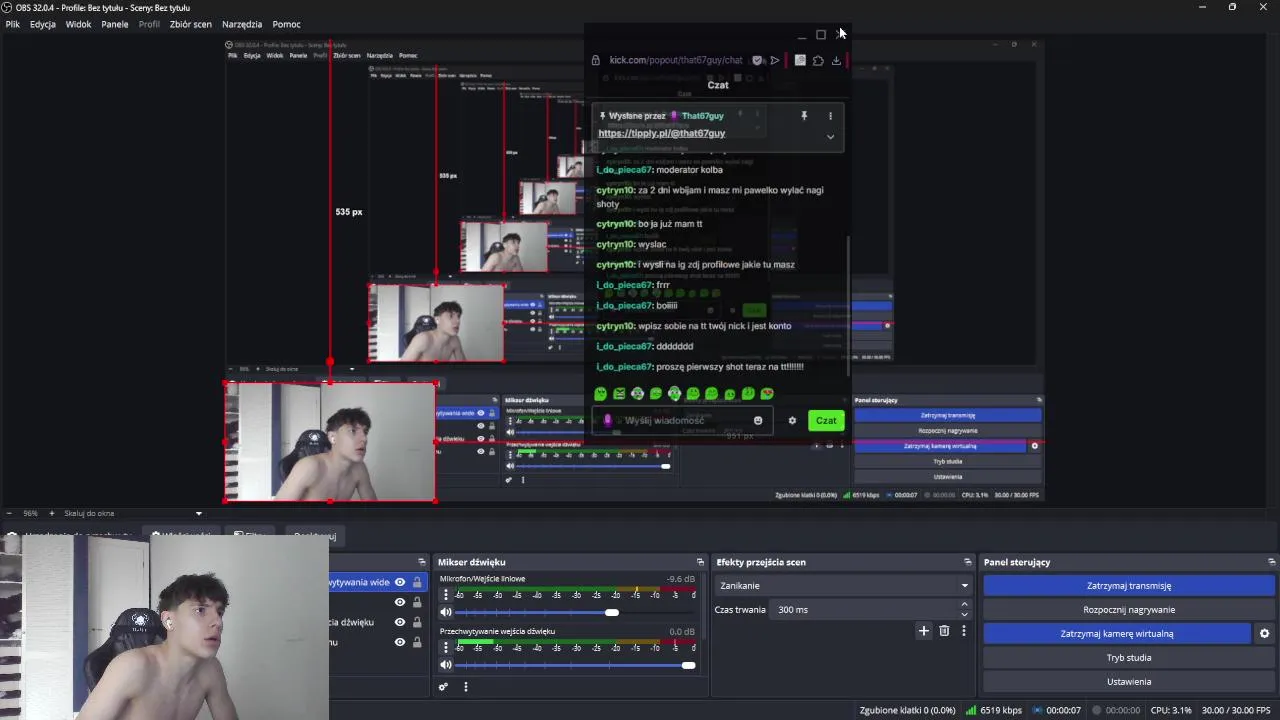1280x720 pixels.
Task: Click the extensions puzzle icon in chat browser
Action: click(x=818, y=60)
